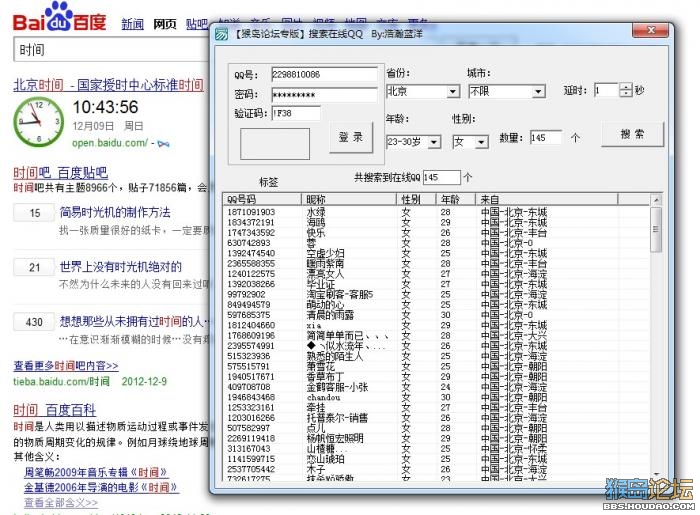Click the tieba.baidu.com/时间 green URL
Image resolution: width=700 pixels, height=515 pixels.
(x=62, y=382)
